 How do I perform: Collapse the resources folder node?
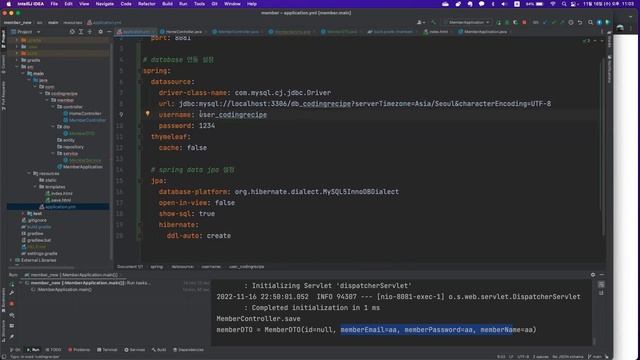29,173
